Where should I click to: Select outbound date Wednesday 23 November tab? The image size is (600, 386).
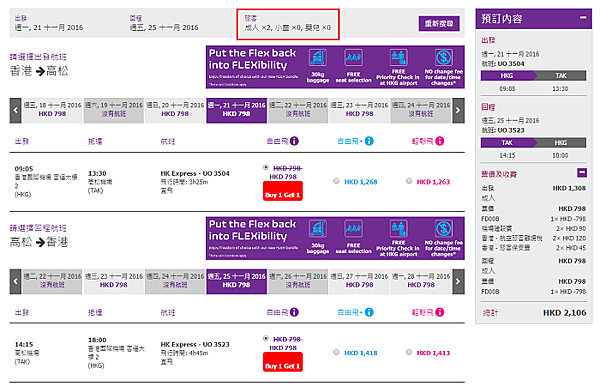[359, 110]
